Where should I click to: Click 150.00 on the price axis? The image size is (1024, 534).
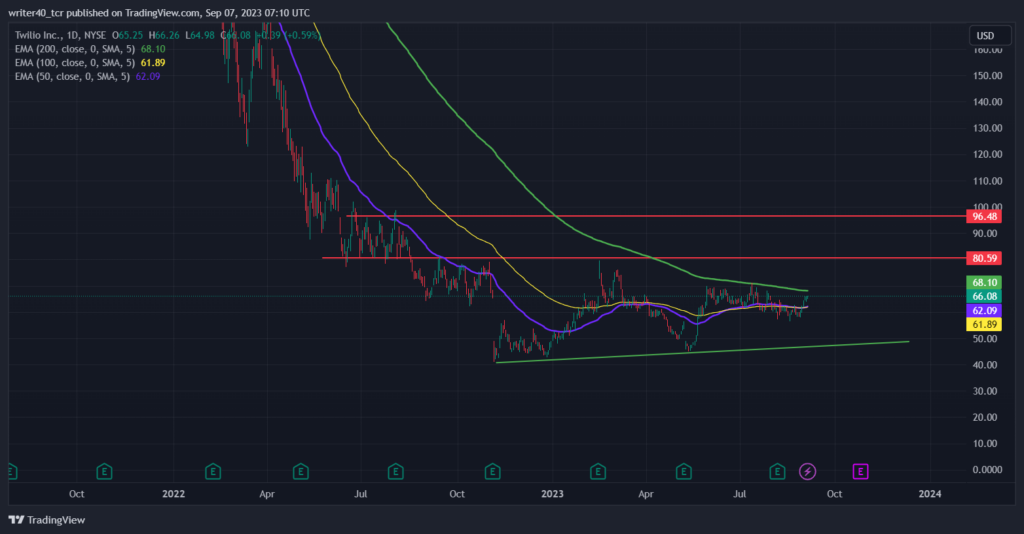pyautogui.click(x=987, y=76)
